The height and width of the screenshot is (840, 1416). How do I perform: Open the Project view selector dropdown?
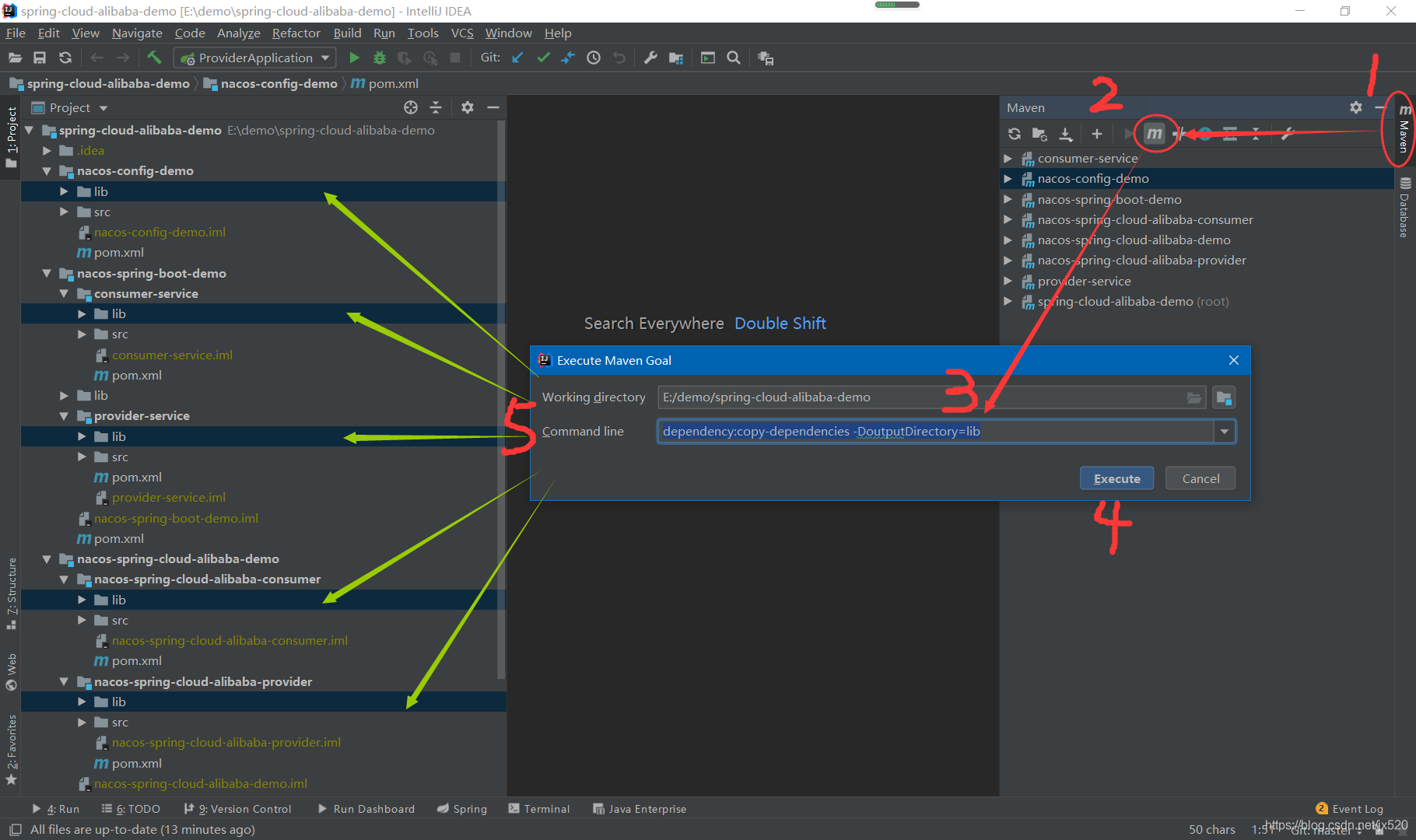tap(103, 108)
